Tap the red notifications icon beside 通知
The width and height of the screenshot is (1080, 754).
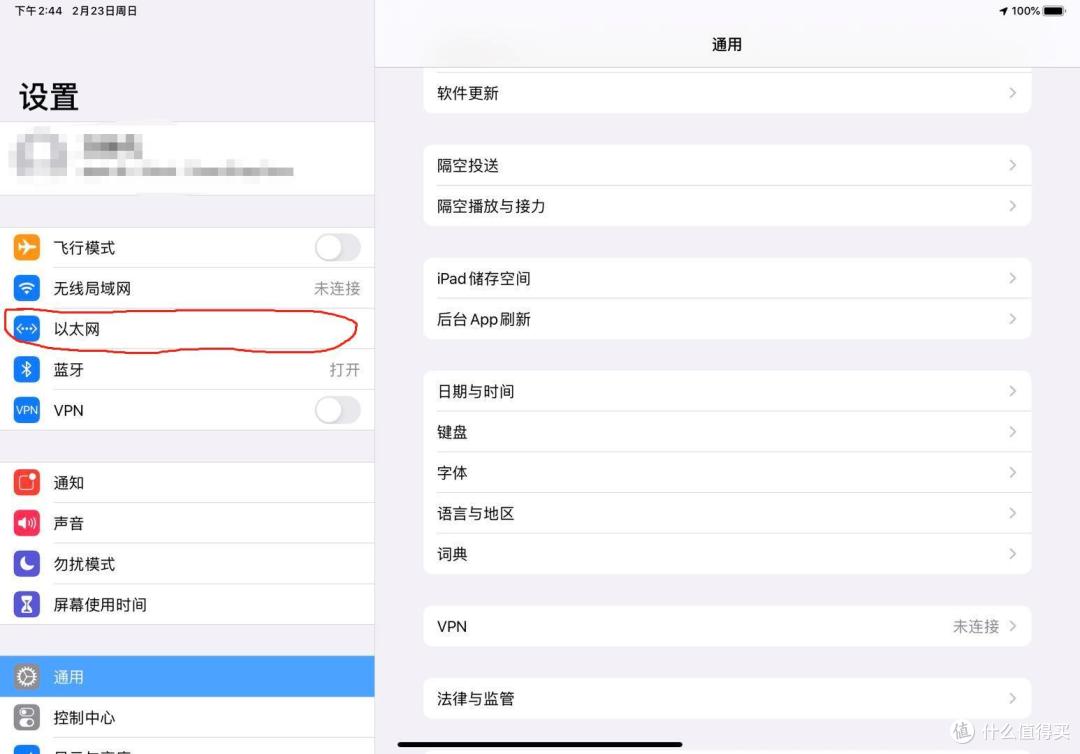click(x=26, y=482)
